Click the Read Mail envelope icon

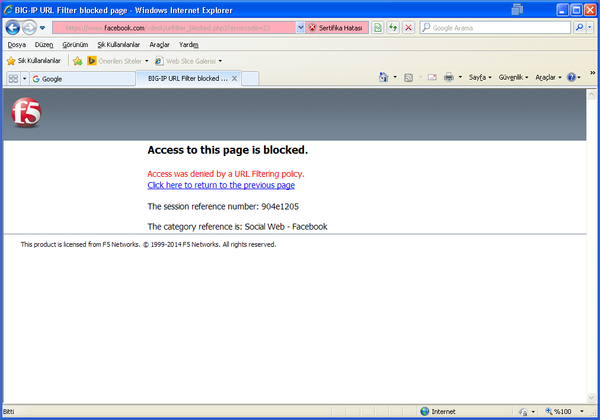point(432,77)
